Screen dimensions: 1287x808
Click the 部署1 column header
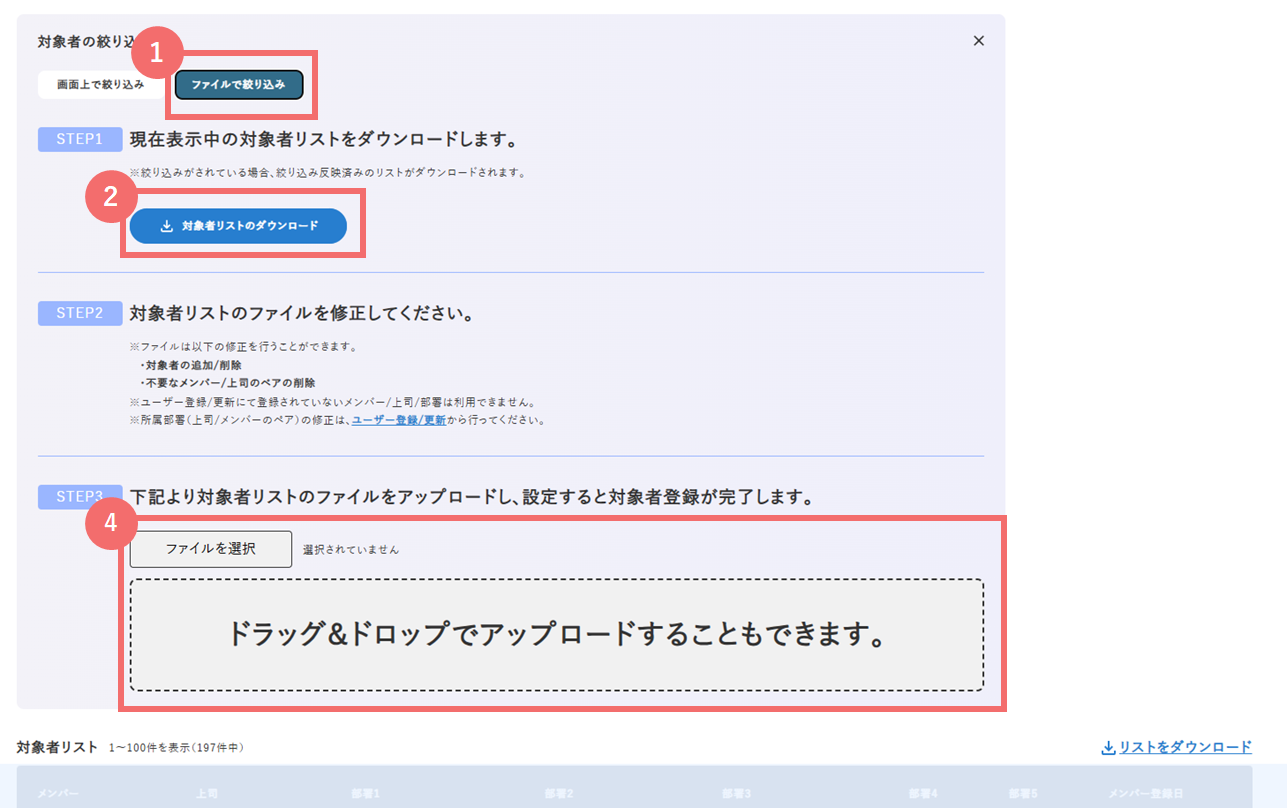[x=366, y=793]
